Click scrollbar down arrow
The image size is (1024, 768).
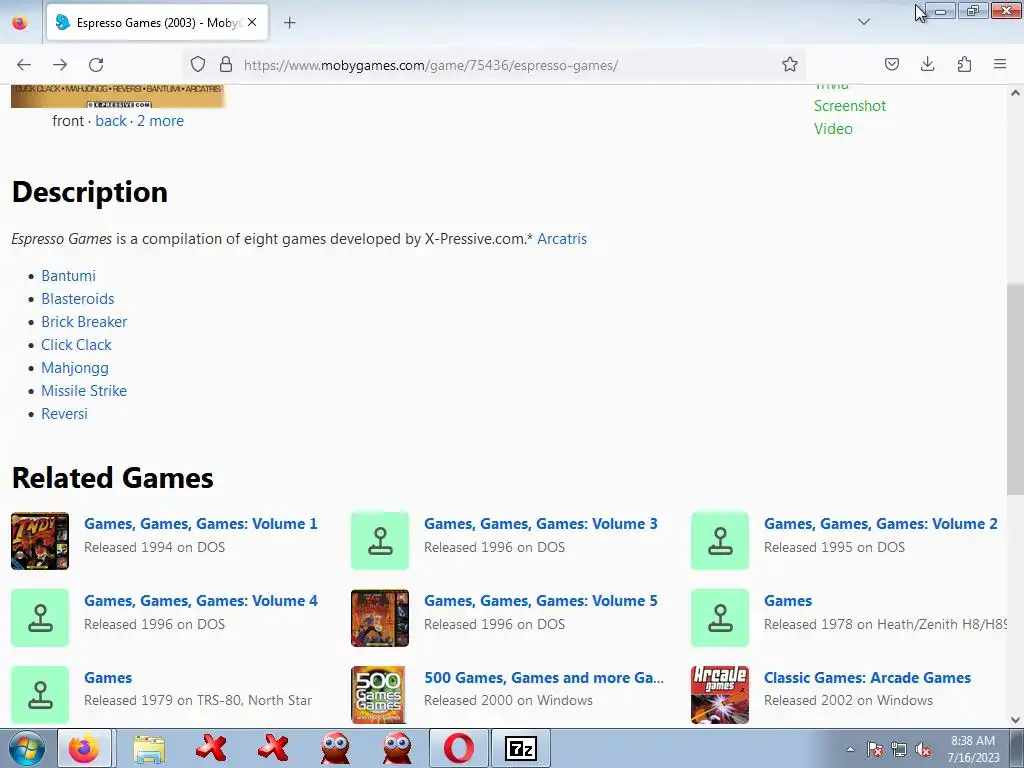[x=1015, y=720]
